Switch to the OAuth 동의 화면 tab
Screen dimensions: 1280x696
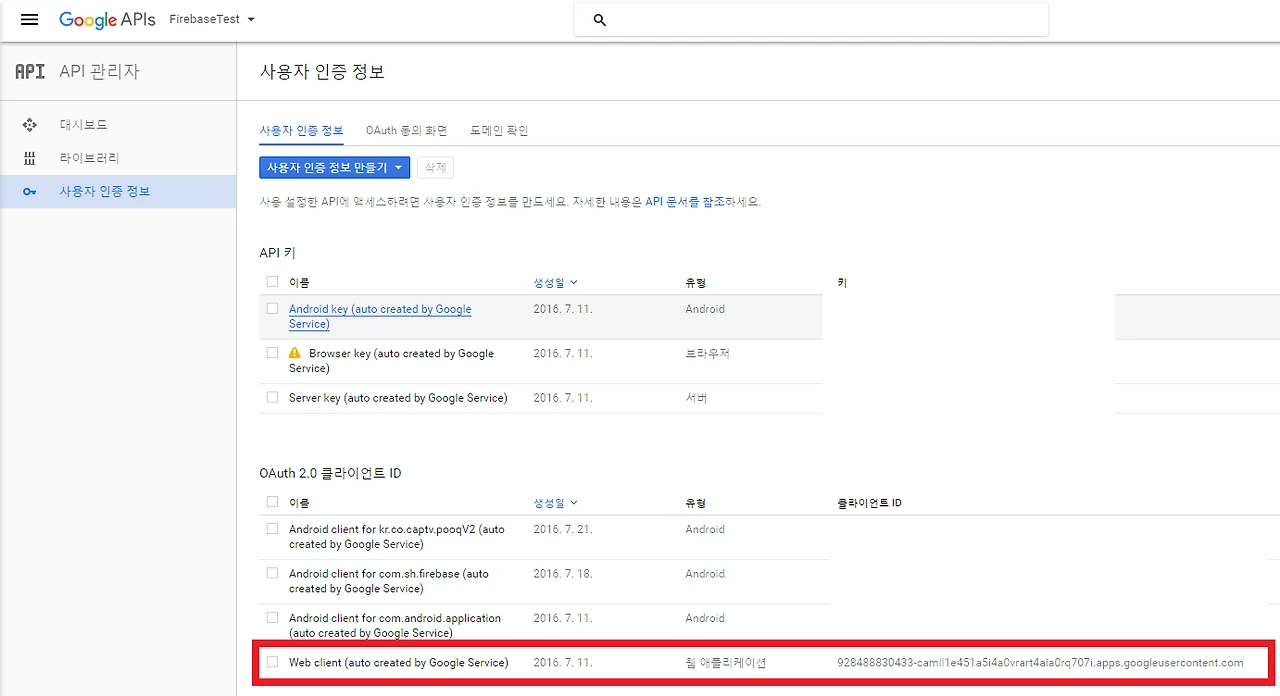coord(406,130)
